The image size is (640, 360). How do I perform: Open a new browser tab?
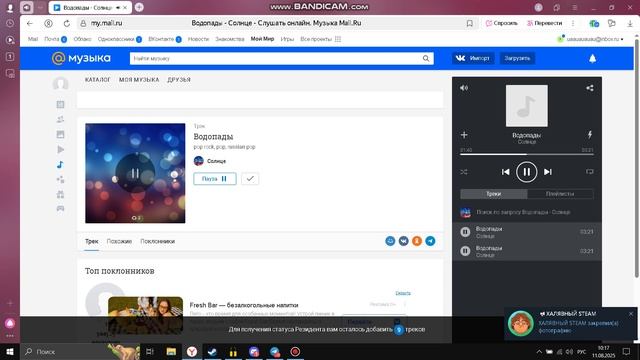pyautogui.click(x=139, y=7)
